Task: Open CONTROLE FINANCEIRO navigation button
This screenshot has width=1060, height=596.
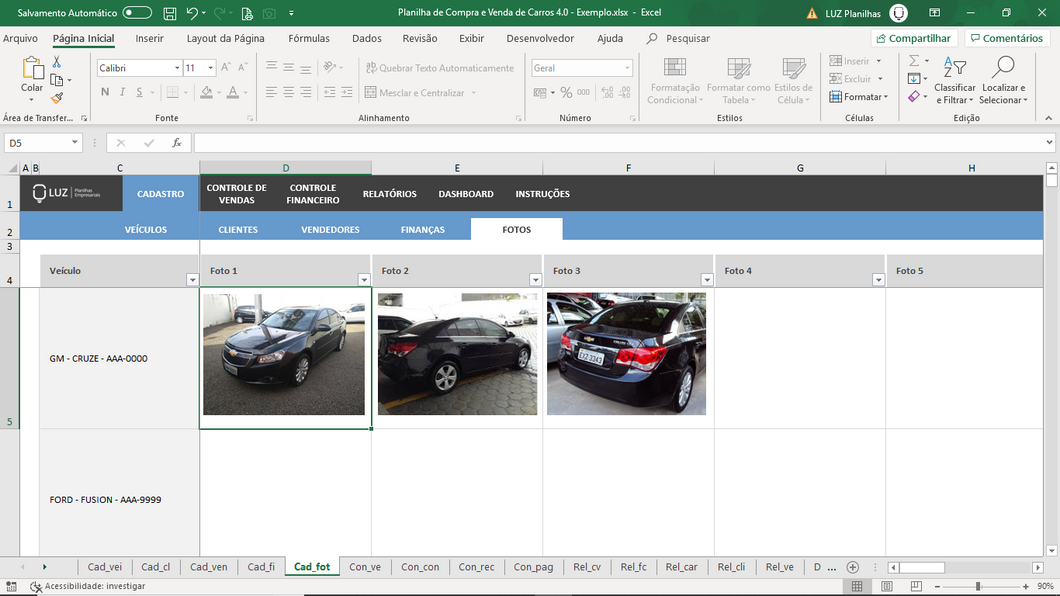Action: 312,194
